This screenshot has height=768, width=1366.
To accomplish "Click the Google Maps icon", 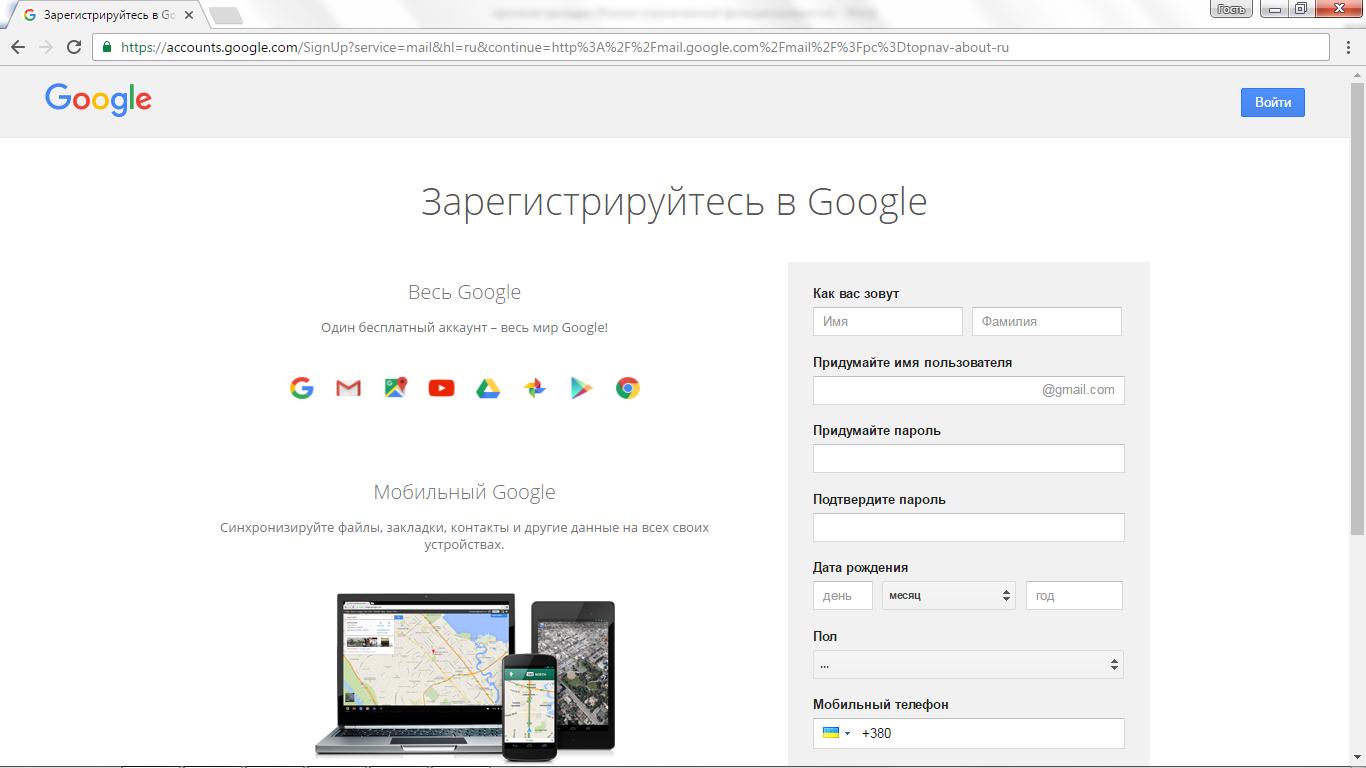I will pyautogui.click(x=395, y=388).
